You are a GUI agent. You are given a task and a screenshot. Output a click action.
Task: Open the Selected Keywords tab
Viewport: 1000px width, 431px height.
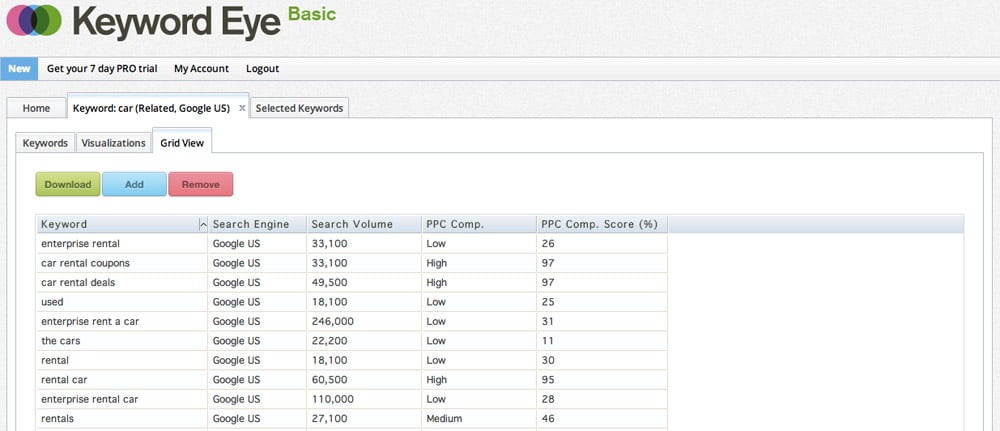[x=300, y=108]
